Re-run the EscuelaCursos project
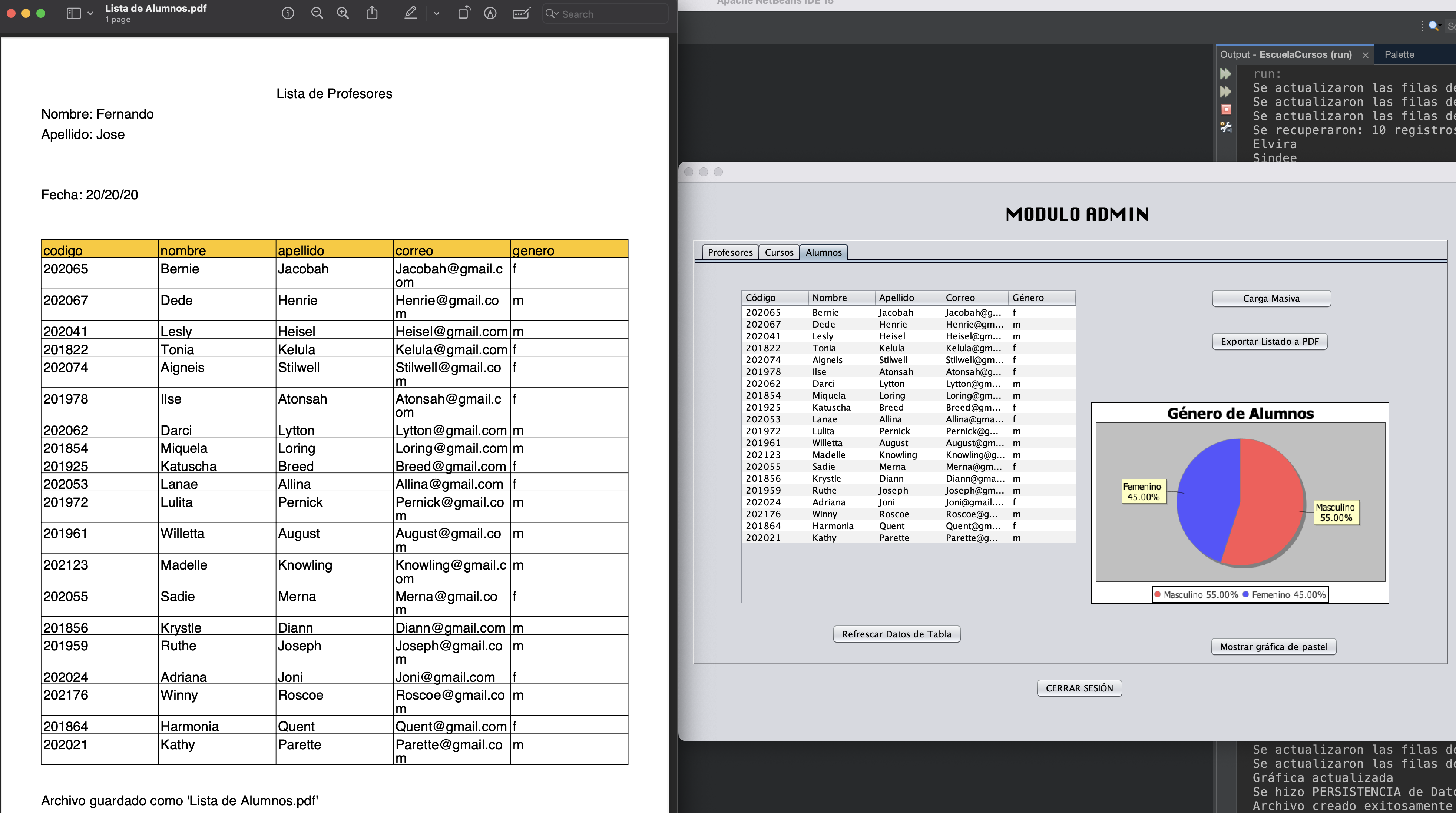Image resolution: width=1456 pixels, height=813 pixels. (1225, 73)
